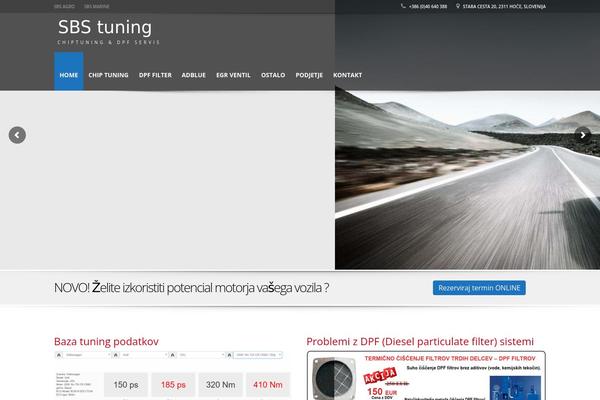Click the blurred road slider image
Image resolution: width=600 pixels, height=400 pixels.
tap(467, 180)
